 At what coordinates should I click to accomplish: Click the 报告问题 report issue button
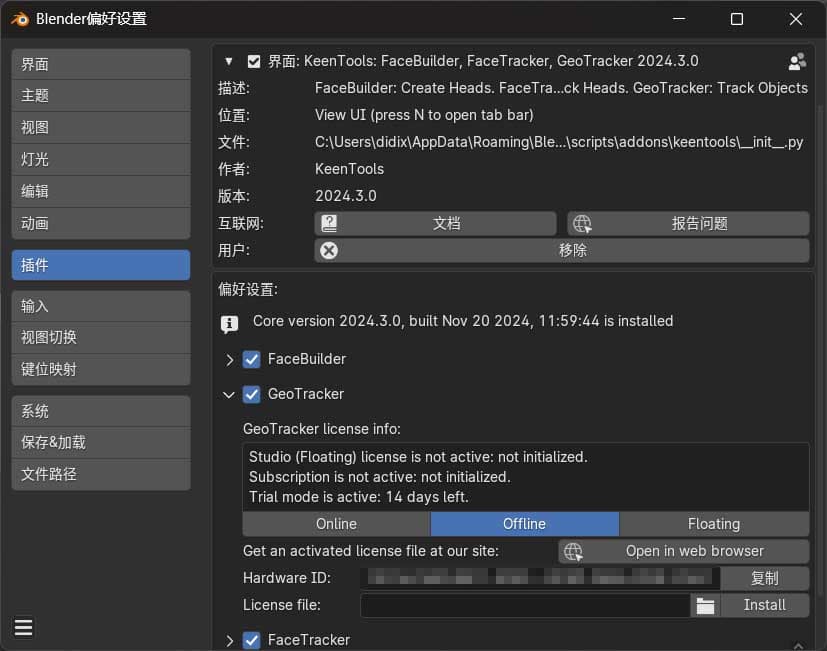[688, 224]
